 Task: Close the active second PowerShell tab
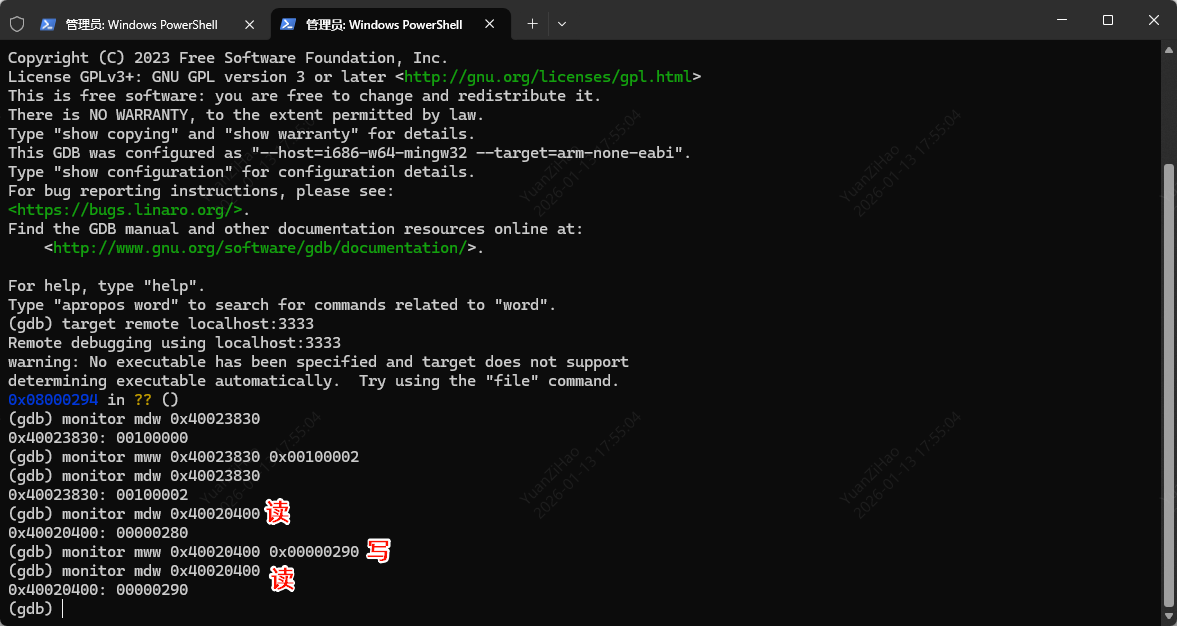point(490,24)
